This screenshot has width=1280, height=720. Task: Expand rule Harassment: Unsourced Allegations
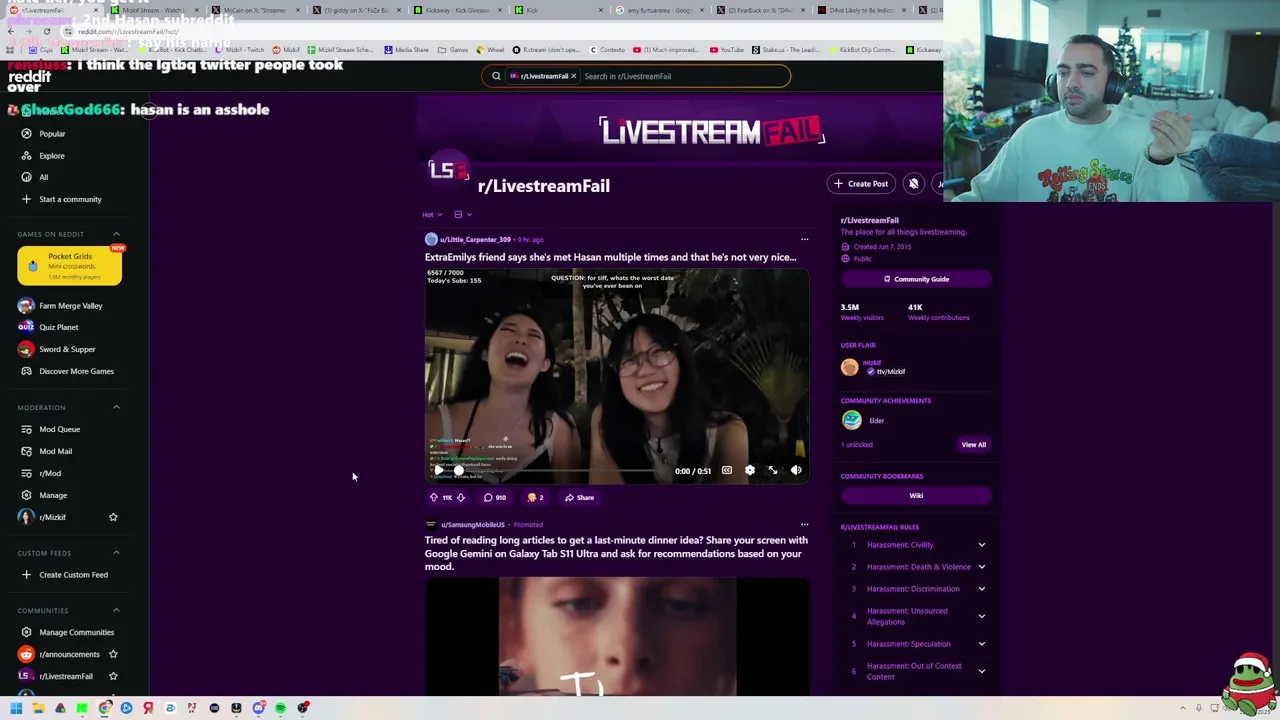[x=981, y=616]
